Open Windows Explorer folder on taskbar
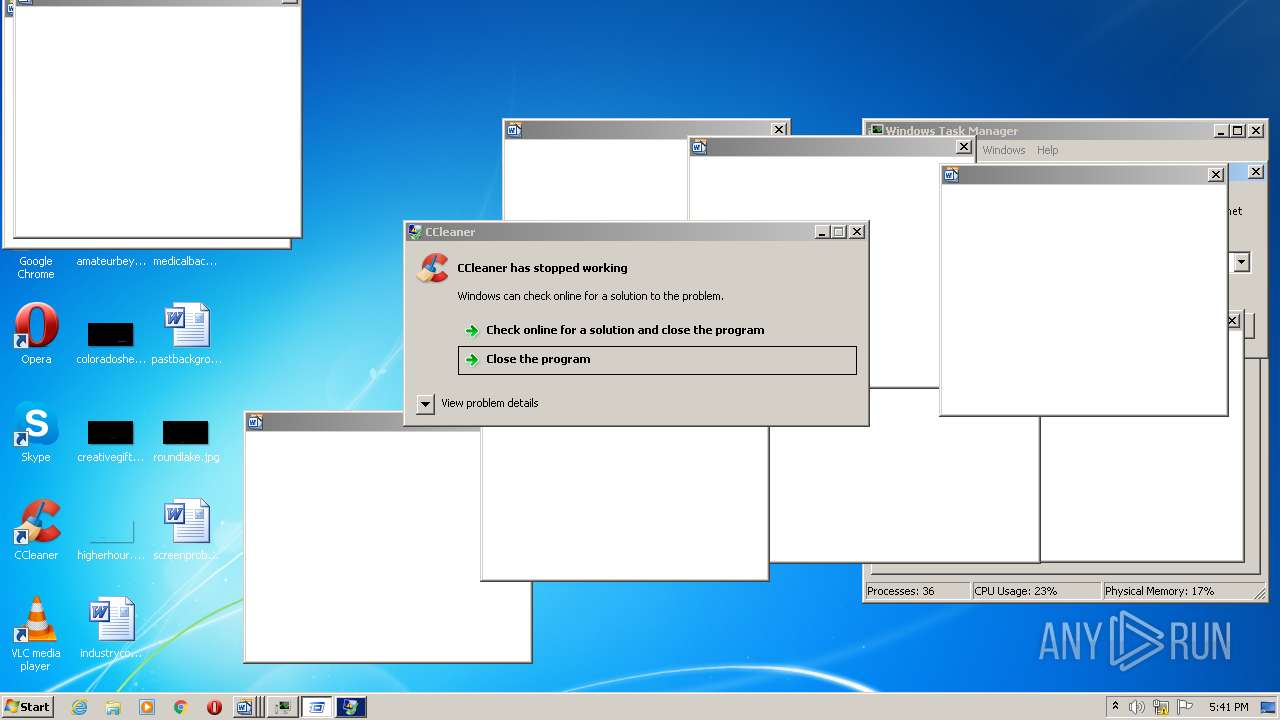1280x720 pixels. (113, 707)
